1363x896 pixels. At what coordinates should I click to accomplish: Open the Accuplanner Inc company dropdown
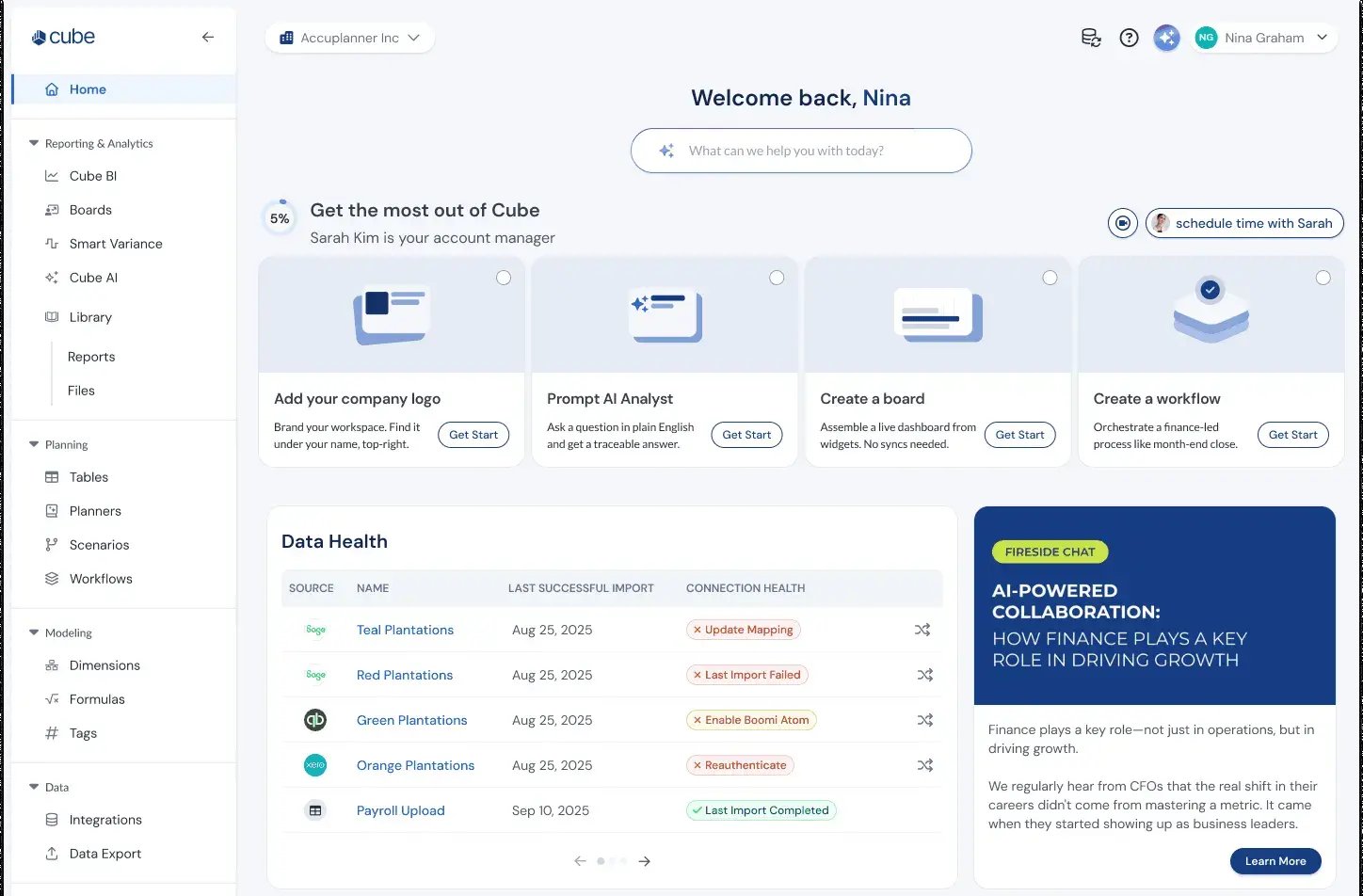pos(350,38)
